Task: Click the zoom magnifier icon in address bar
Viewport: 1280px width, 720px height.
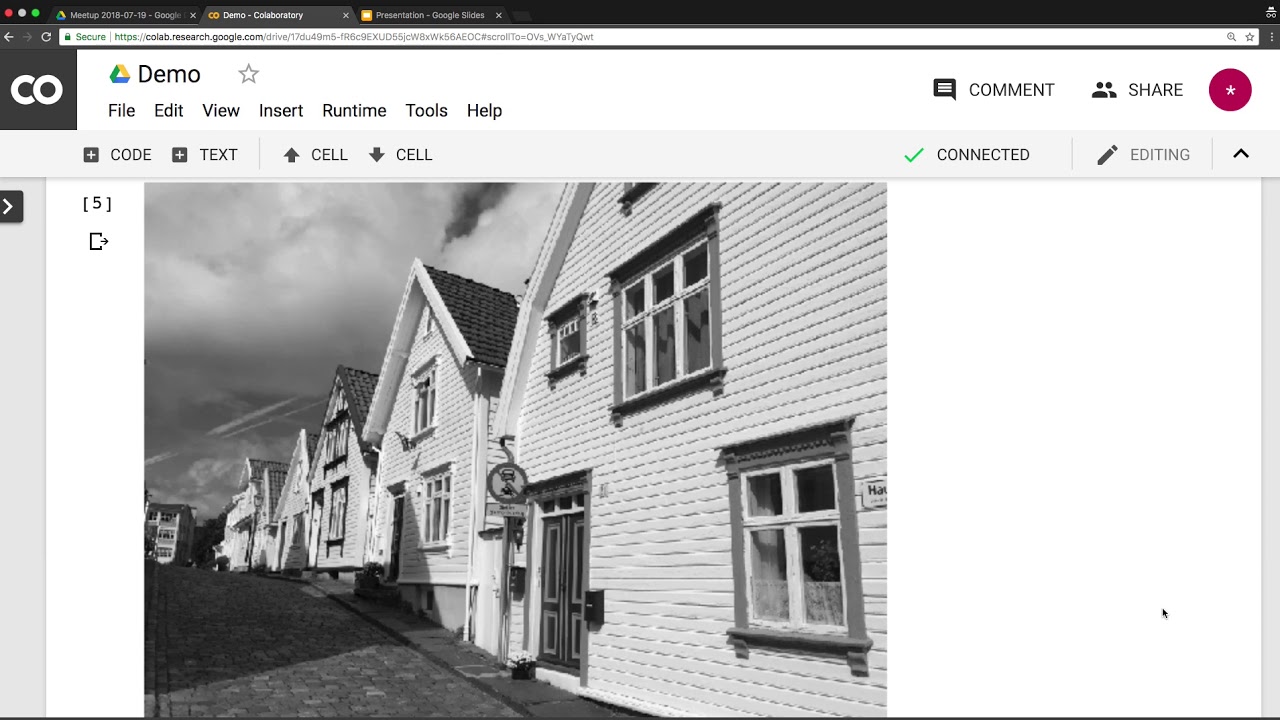Action: coord(1231,37)
